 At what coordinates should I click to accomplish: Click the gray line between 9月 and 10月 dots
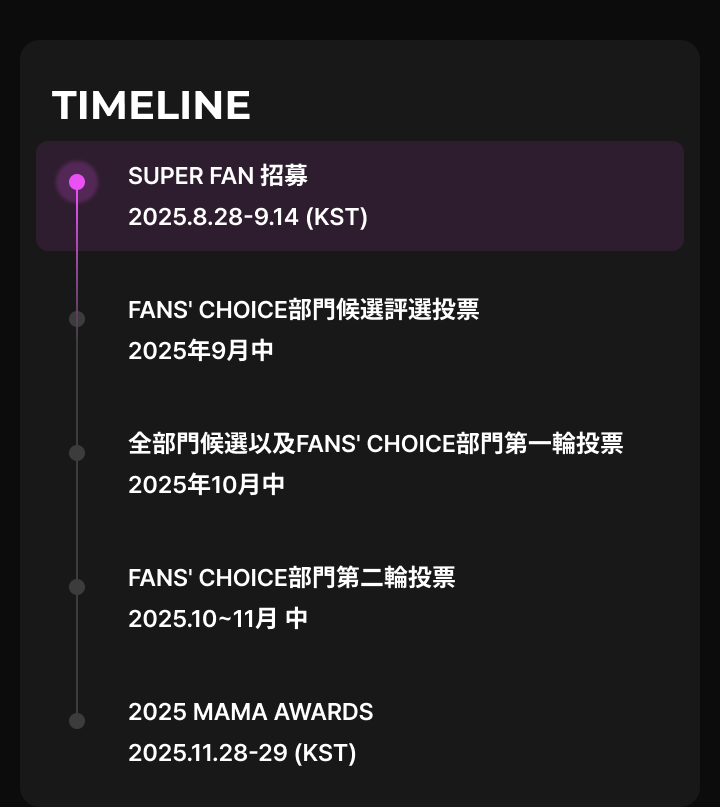[x=77, y=386]
